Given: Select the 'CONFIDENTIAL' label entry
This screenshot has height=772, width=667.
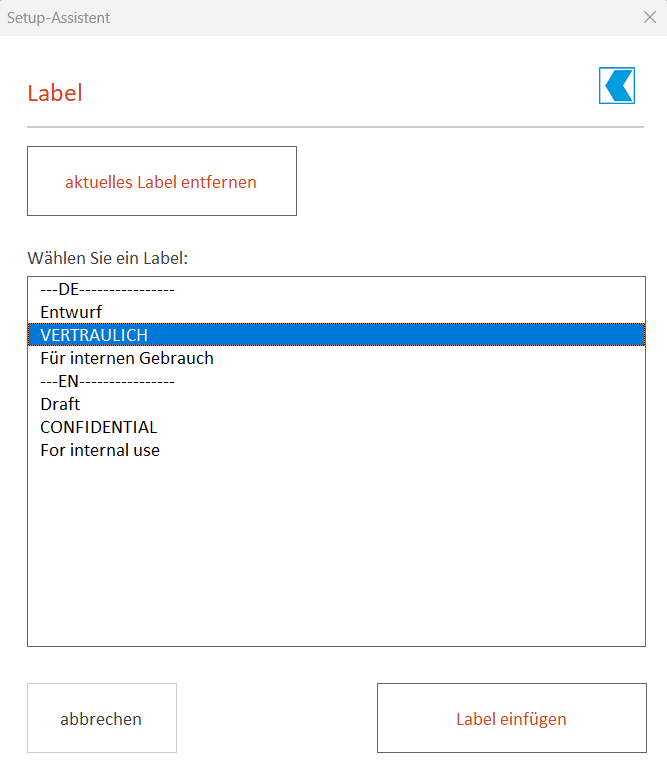Looking at the screenshot, I should point(336,427).
